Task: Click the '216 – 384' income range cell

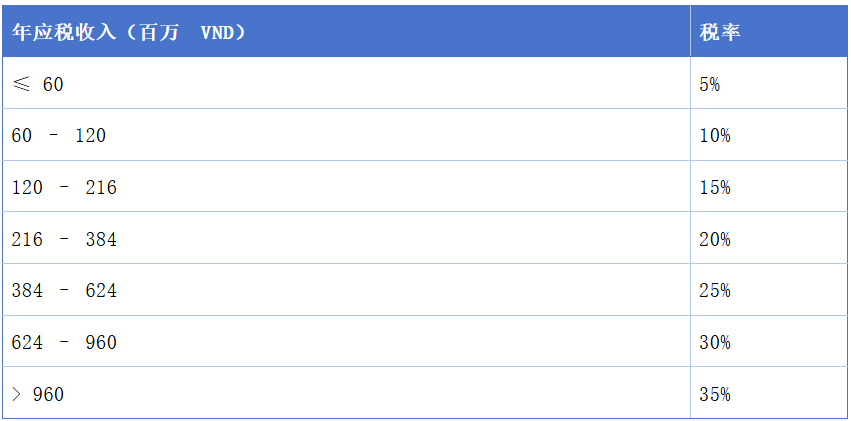Action: click(64, 240)
